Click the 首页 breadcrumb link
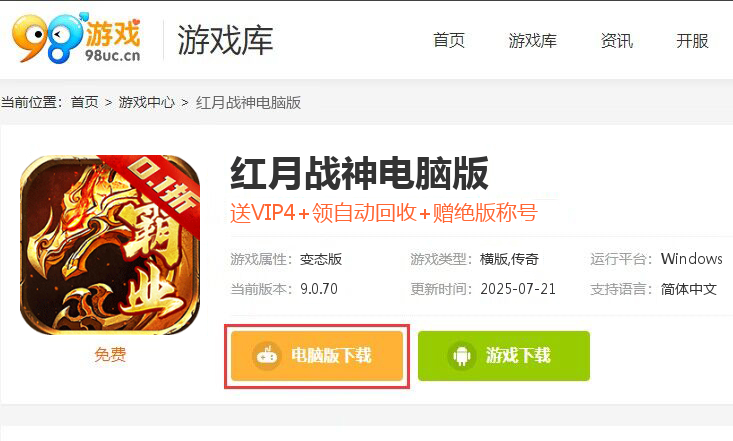 click(85, 102)
